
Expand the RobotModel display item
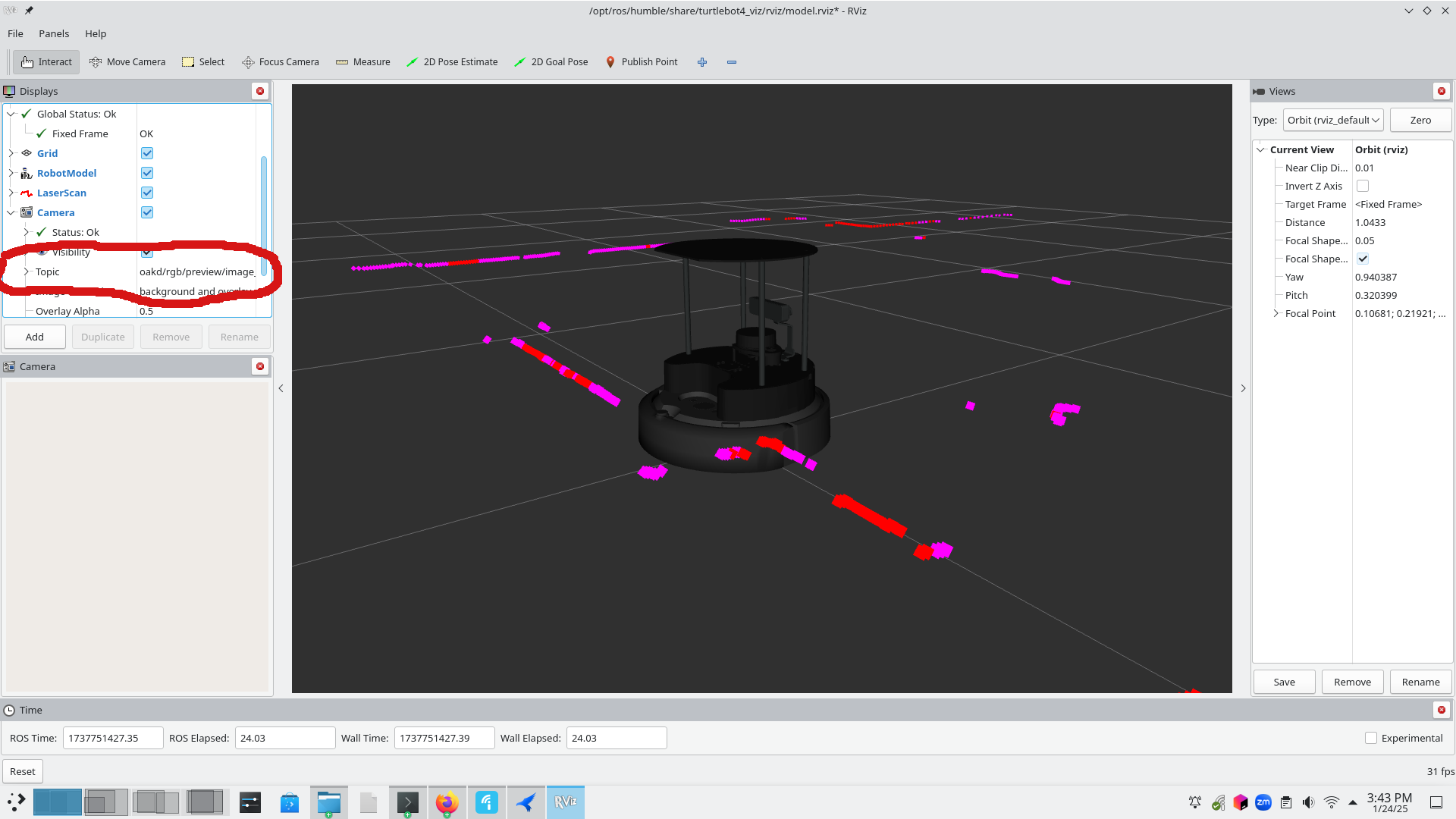11,173
